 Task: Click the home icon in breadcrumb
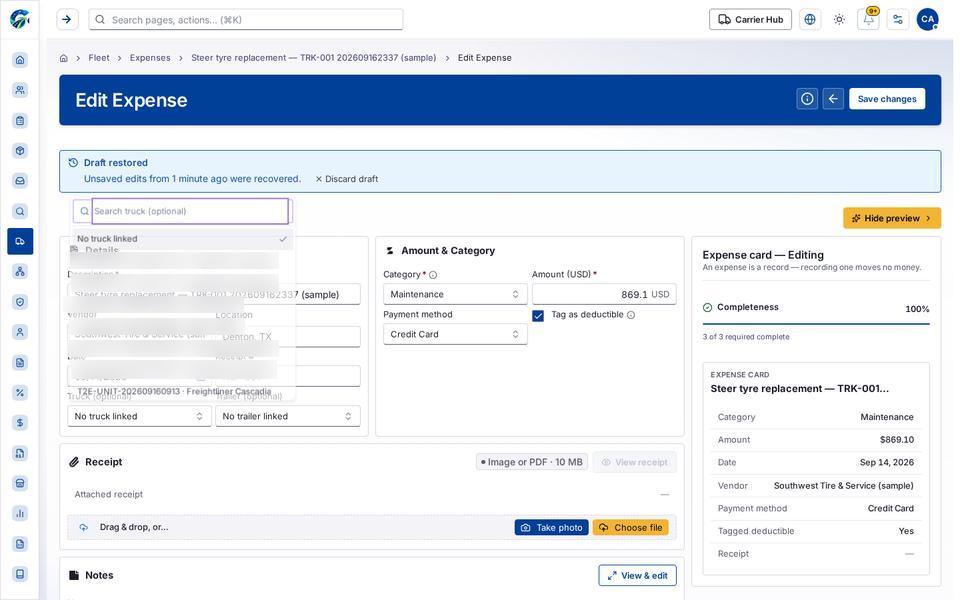click(64, 58)
